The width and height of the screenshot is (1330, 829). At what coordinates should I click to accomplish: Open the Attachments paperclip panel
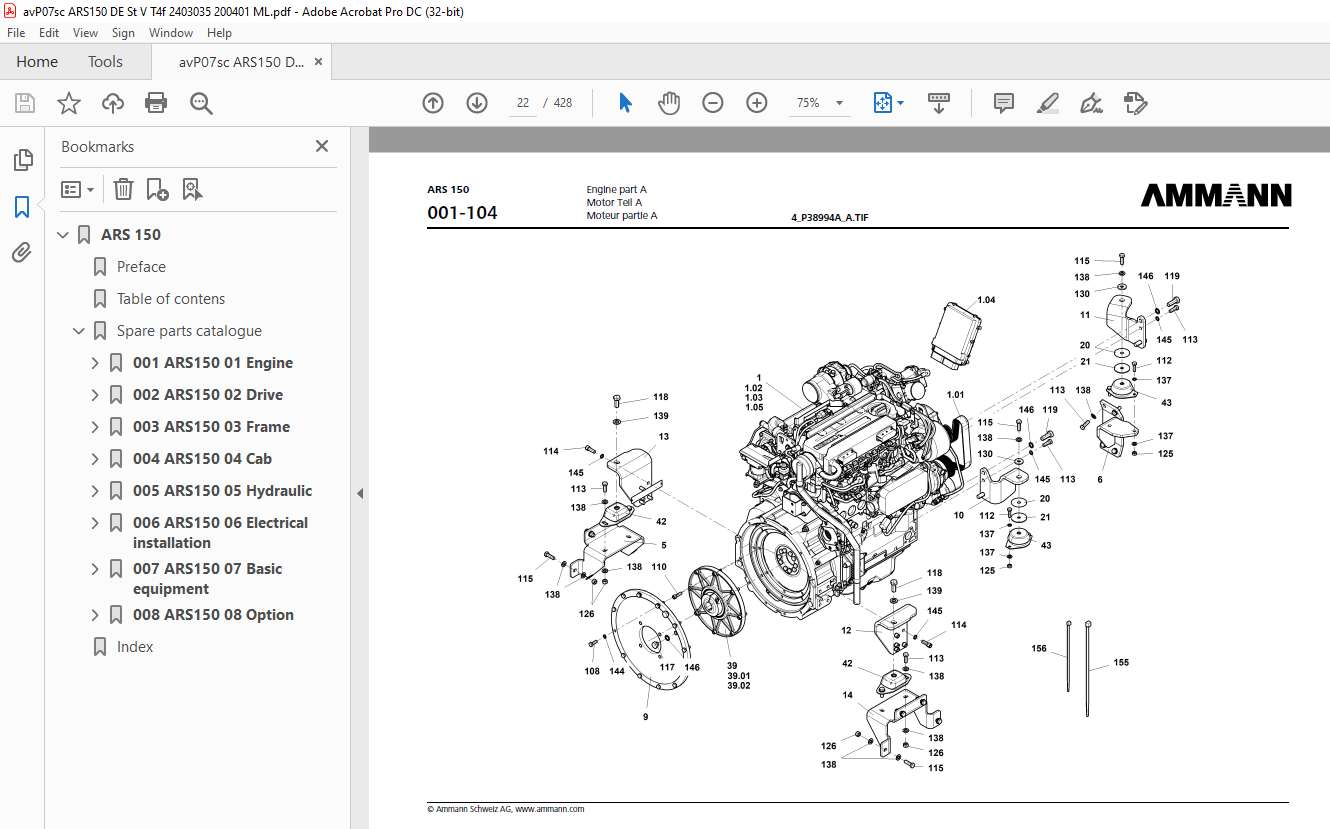click(22, 253)
